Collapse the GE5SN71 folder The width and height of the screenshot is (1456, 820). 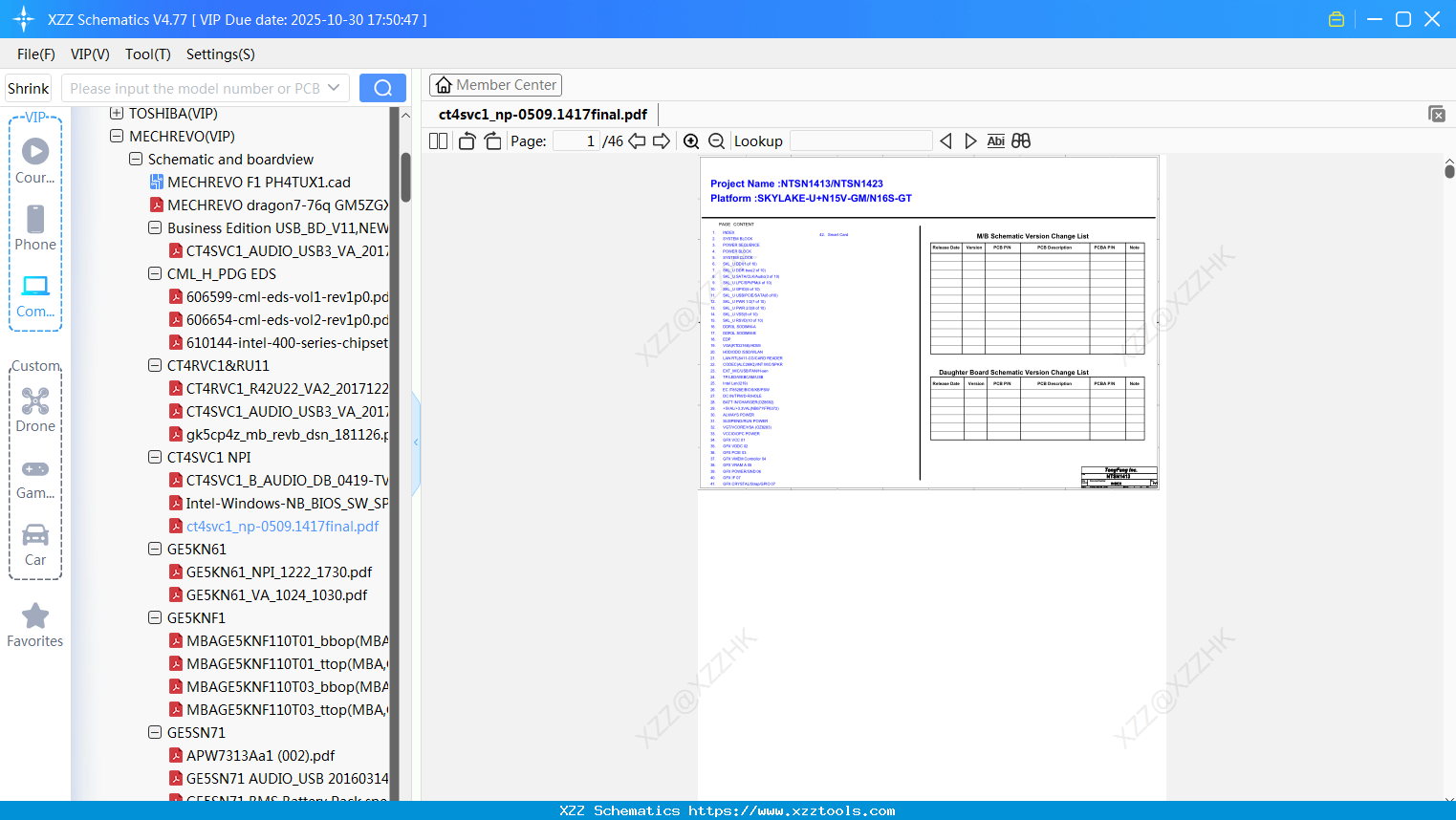pos(155,732)
